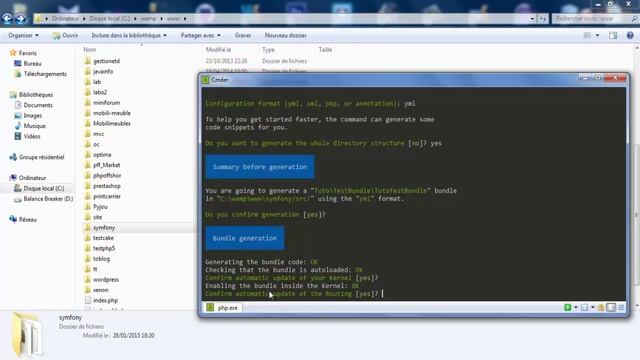
Task: Open the Partager avec dropdown
Action: click(200, 36)
